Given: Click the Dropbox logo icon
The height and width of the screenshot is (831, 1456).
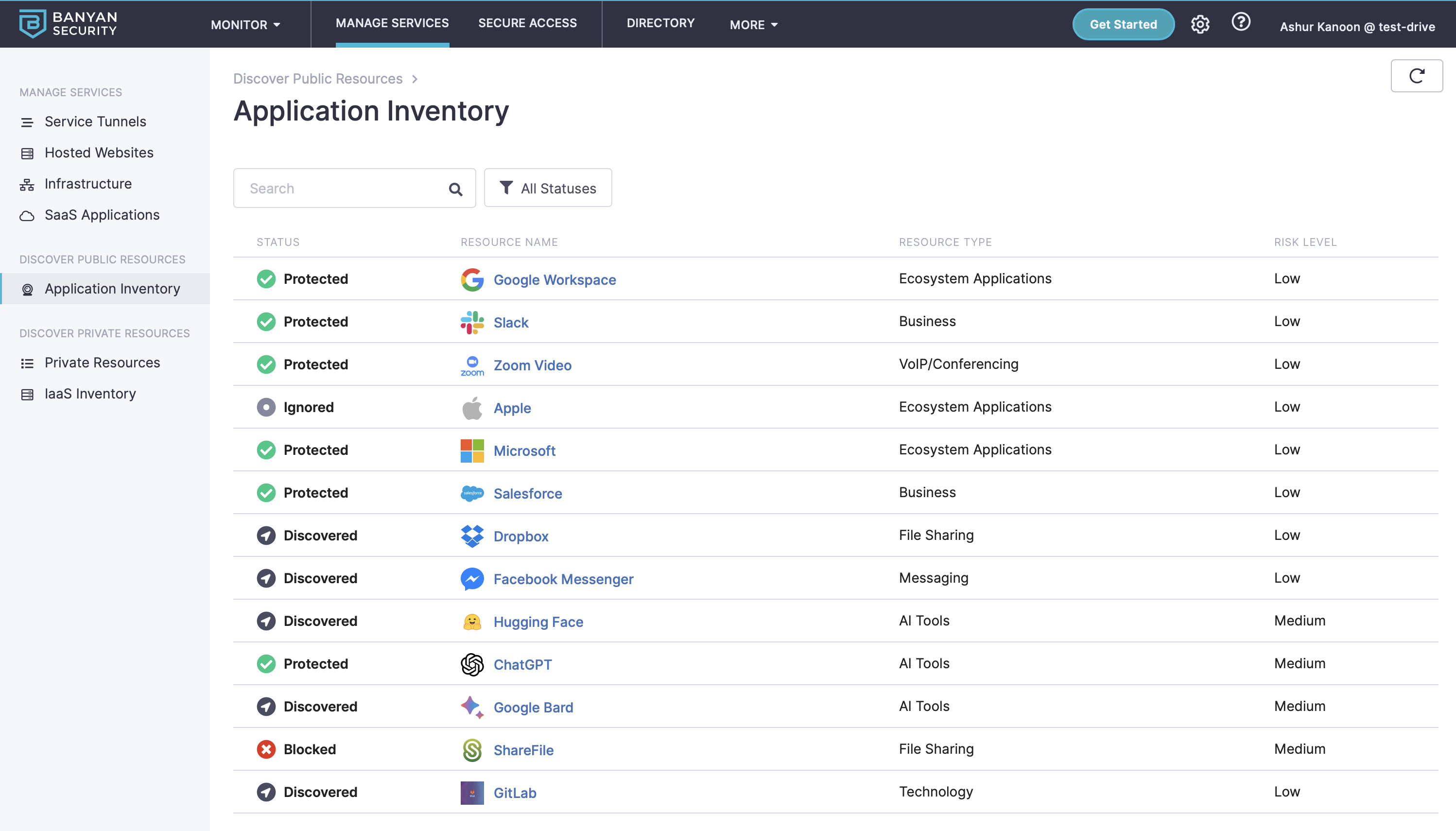Looking at the screenshot, I should pos(472,536).
